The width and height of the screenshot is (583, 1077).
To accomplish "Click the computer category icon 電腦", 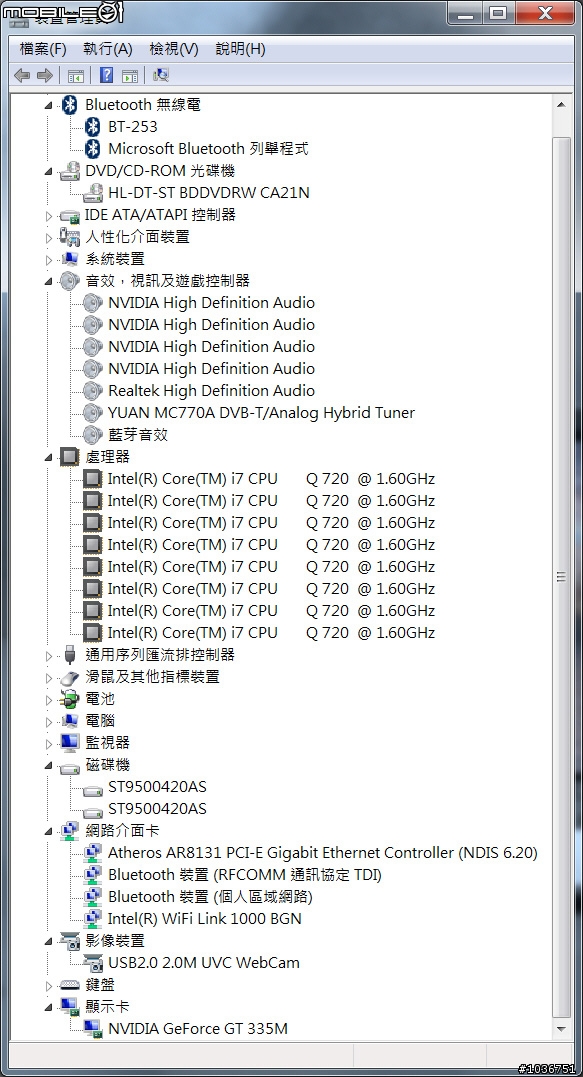I will point(69,721).
